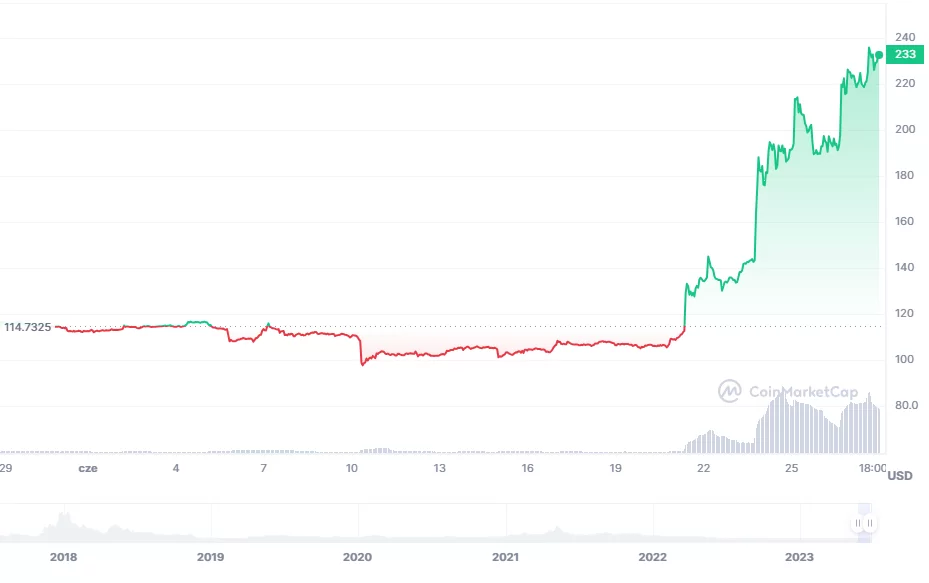Viewport: 929px width, 583px height.
Task: Select 2019 on the overview timeline
Action: [210, 556]
